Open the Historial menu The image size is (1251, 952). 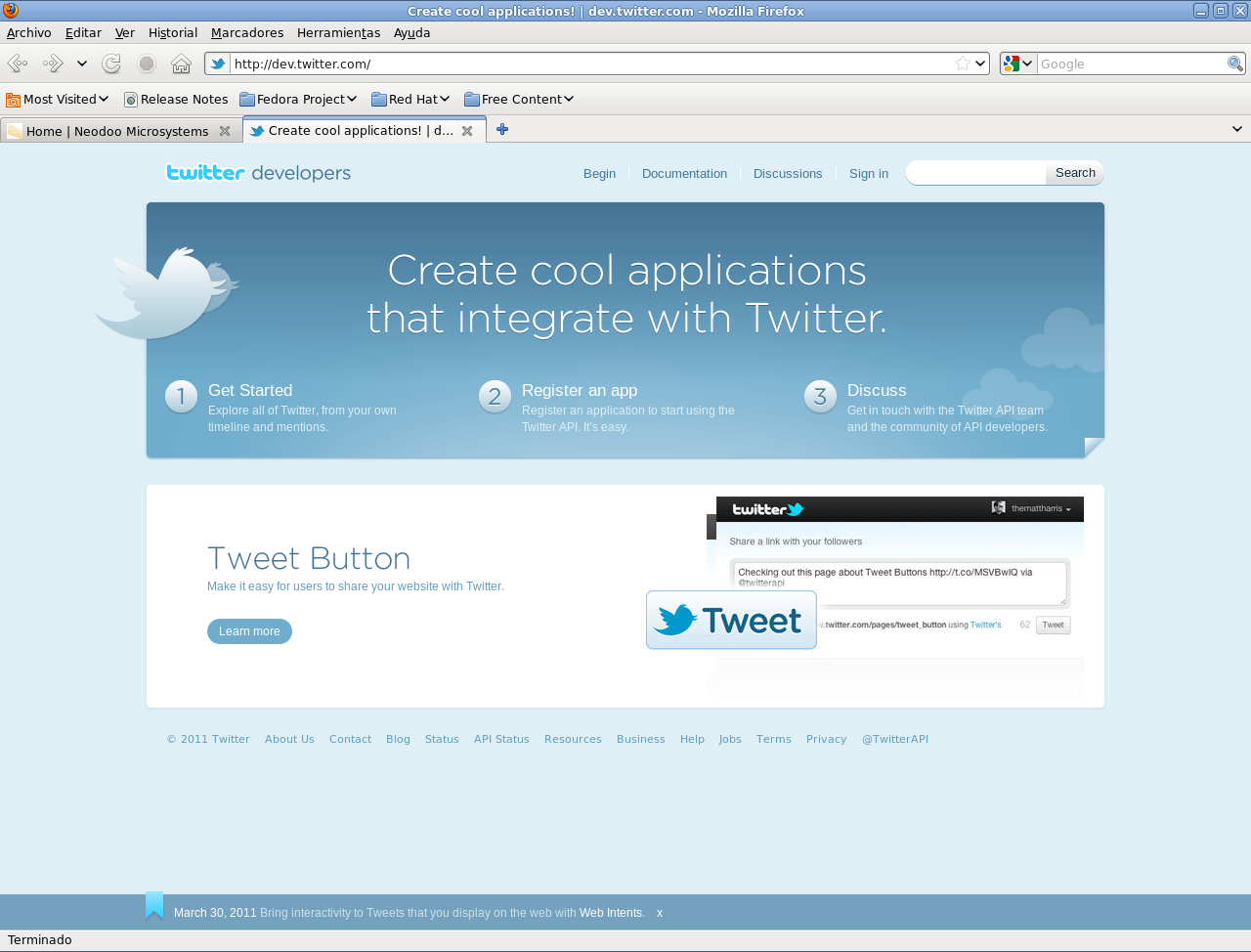coord(173,32)
